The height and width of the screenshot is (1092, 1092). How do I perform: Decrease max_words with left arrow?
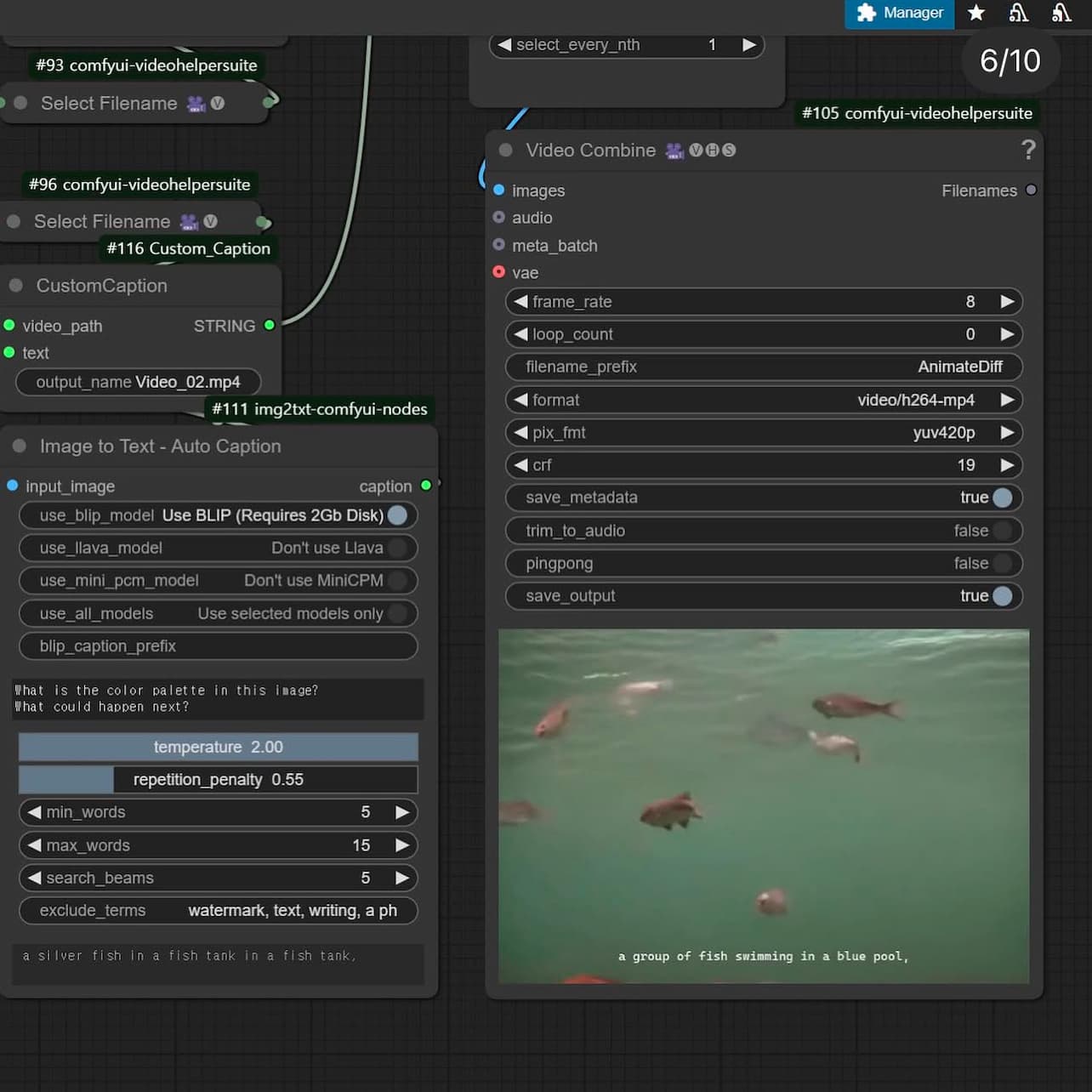pyautogui.click(x=35, y=845)
